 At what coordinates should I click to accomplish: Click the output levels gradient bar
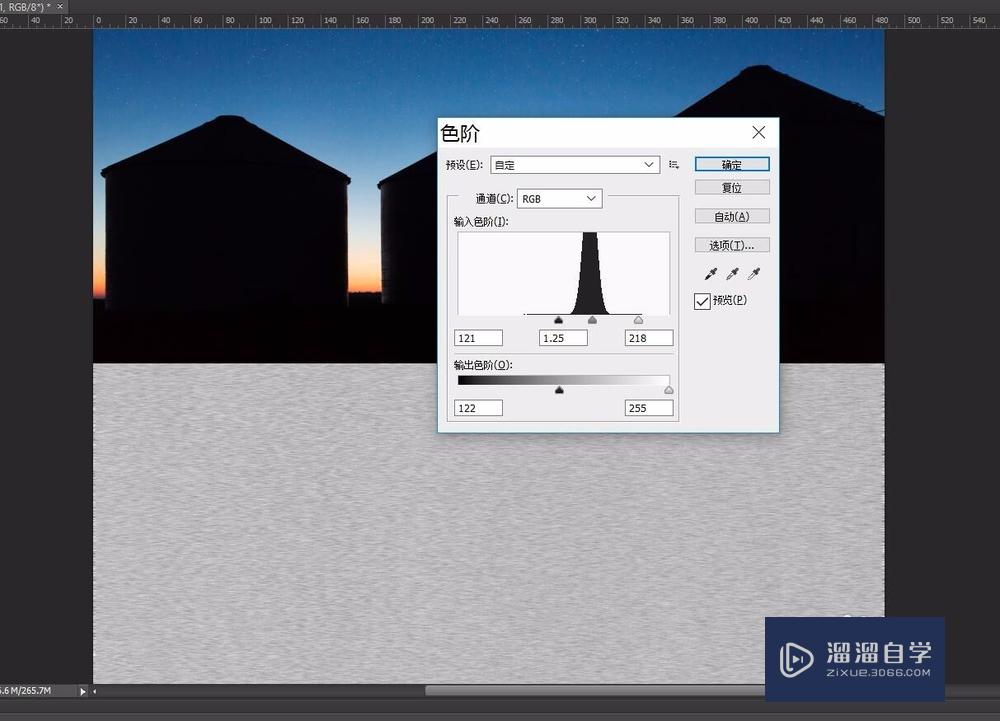click(563, 380)
